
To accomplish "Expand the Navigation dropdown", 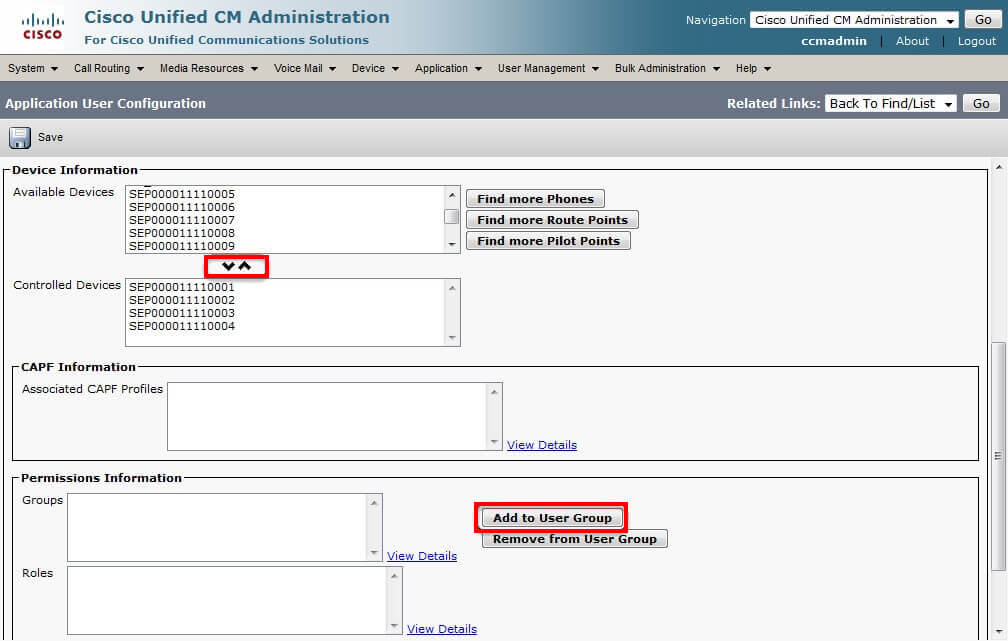I will (x=854, y=20).
